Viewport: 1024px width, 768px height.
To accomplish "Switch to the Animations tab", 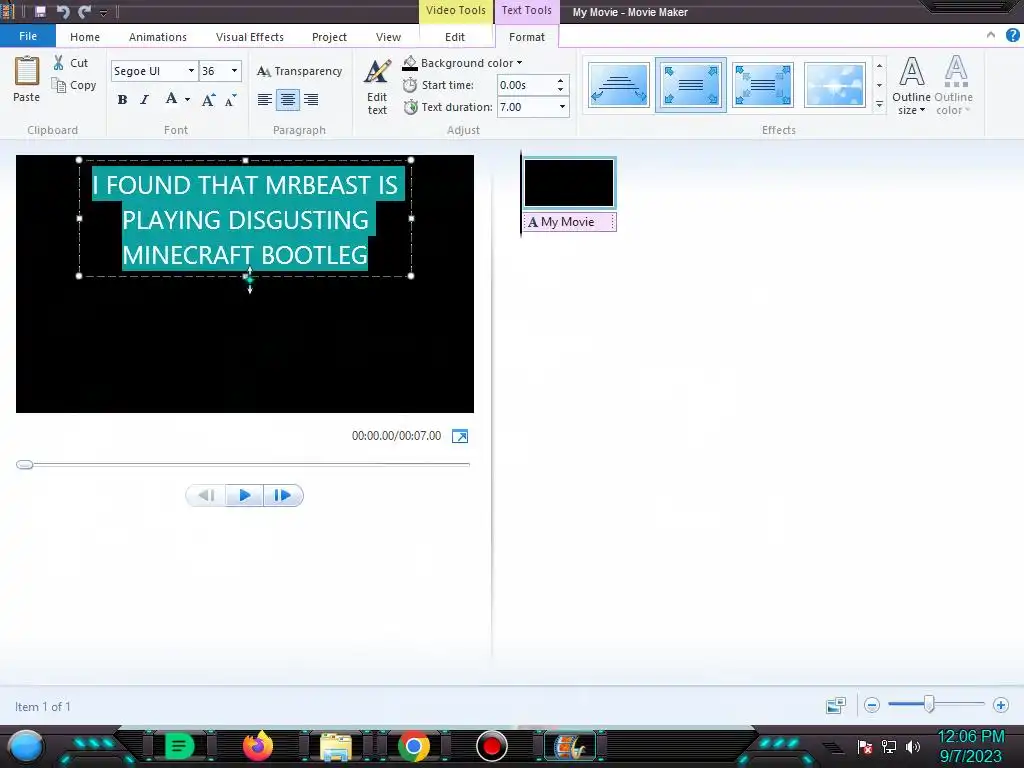I will [157, 37].
